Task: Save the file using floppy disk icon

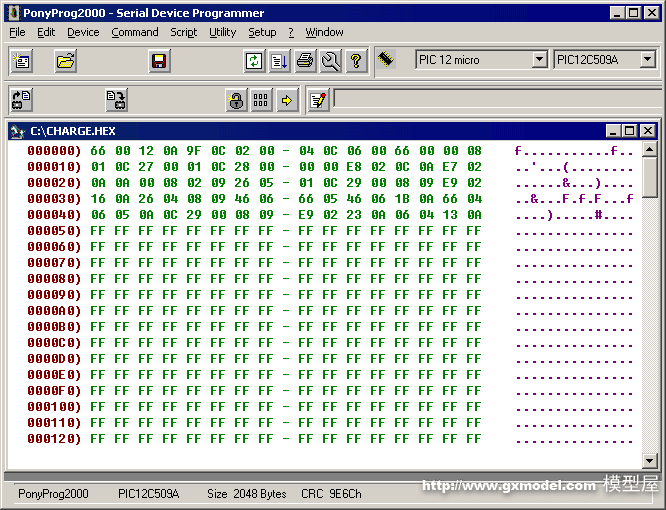Action: tap(158, 61)
